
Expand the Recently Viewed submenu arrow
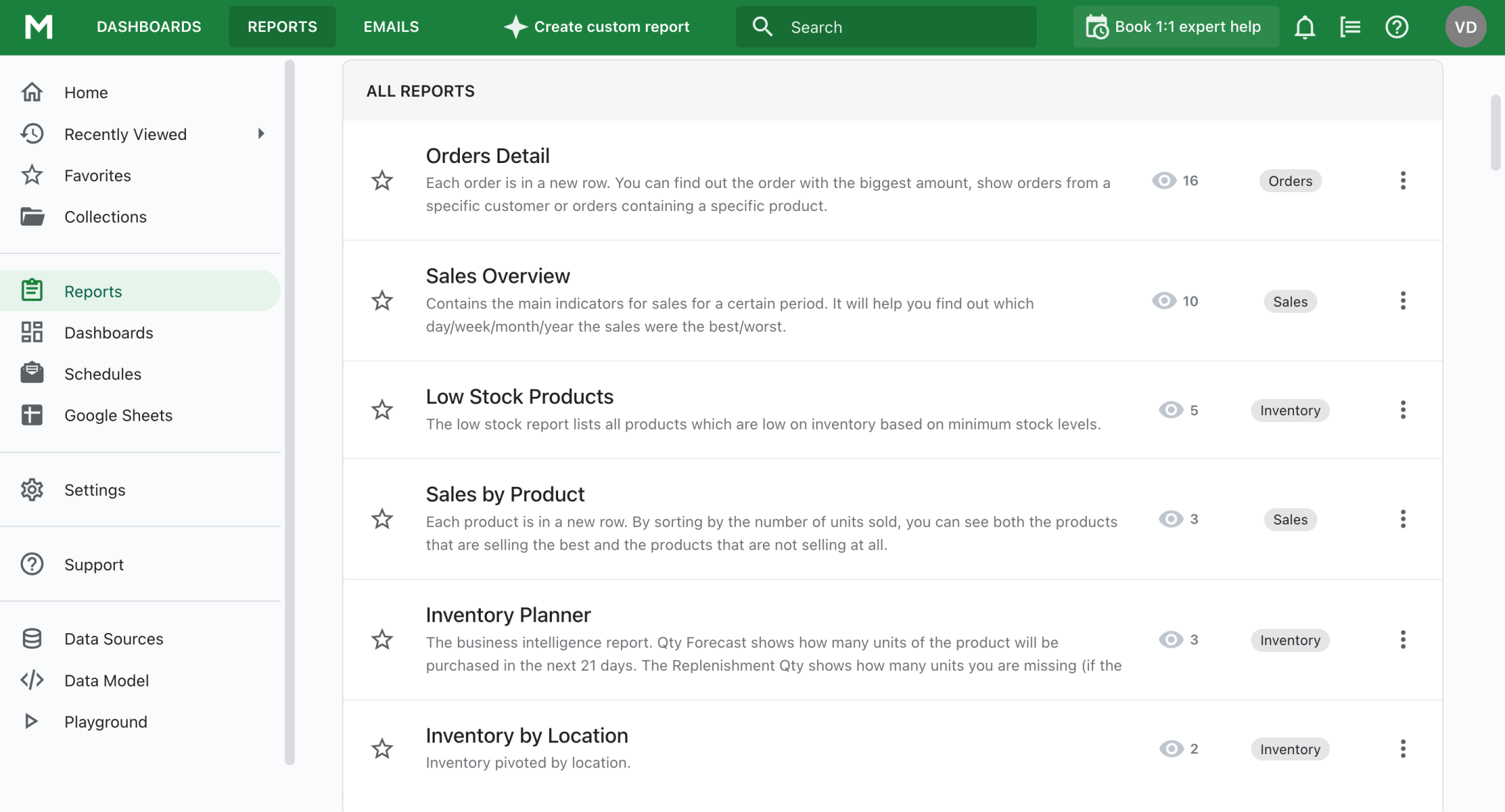pos(261,134)
